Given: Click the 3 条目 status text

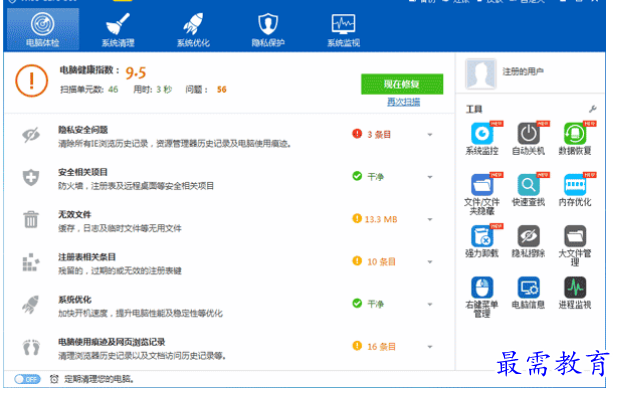Looking at the screenshot, I should (378, 135).
